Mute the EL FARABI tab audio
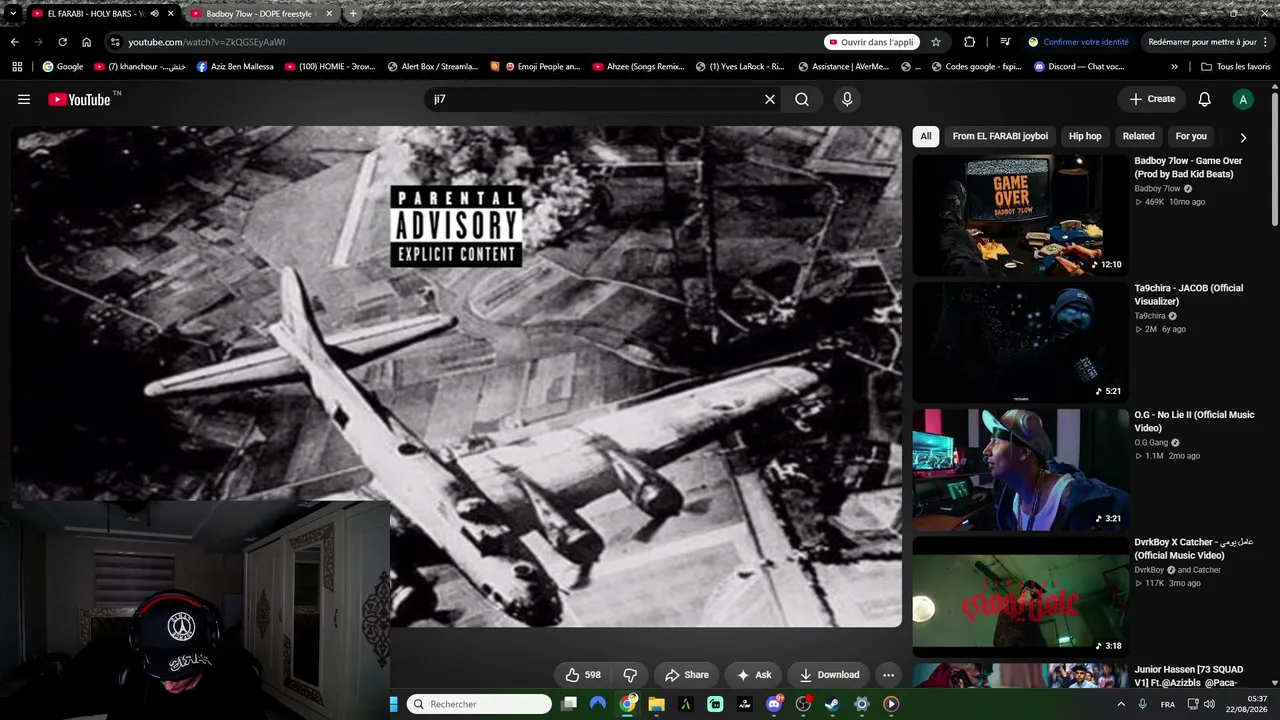1280x720 pixels. coord(155,14)
